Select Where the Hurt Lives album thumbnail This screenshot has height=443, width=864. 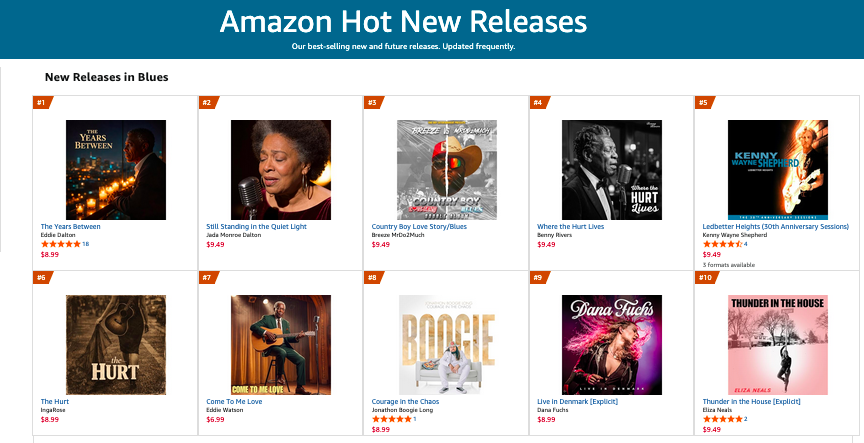tap(612, 170)
